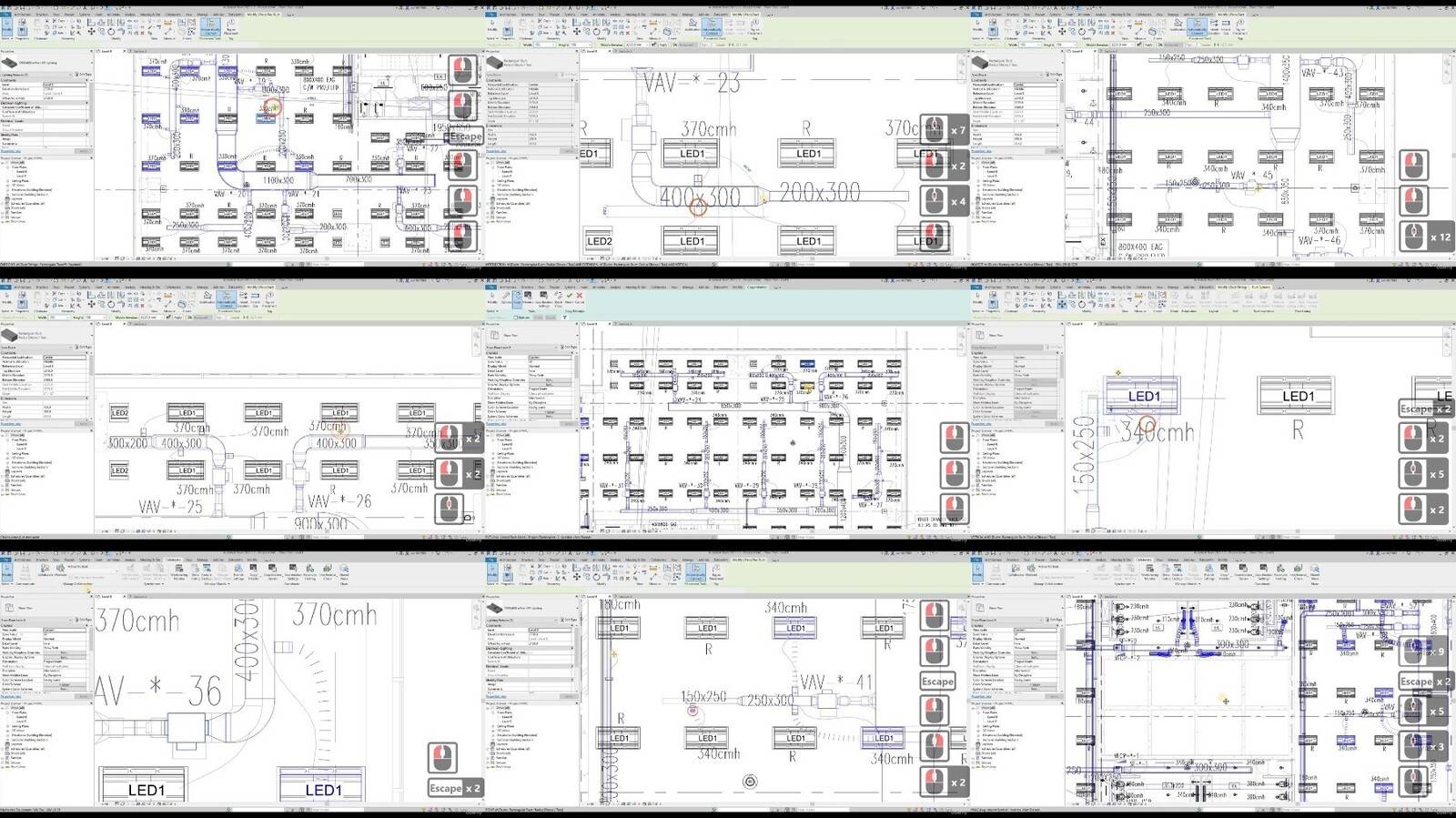Open File tab in VAV-*-23 frame
Screen dimensions: 1456x818
[490, 15]
